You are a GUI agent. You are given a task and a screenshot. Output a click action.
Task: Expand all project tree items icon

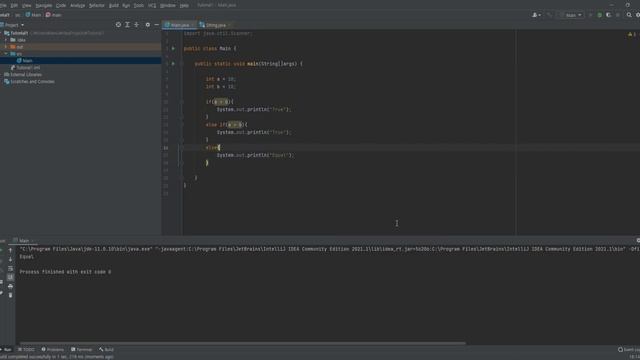[x=127, y=25]
